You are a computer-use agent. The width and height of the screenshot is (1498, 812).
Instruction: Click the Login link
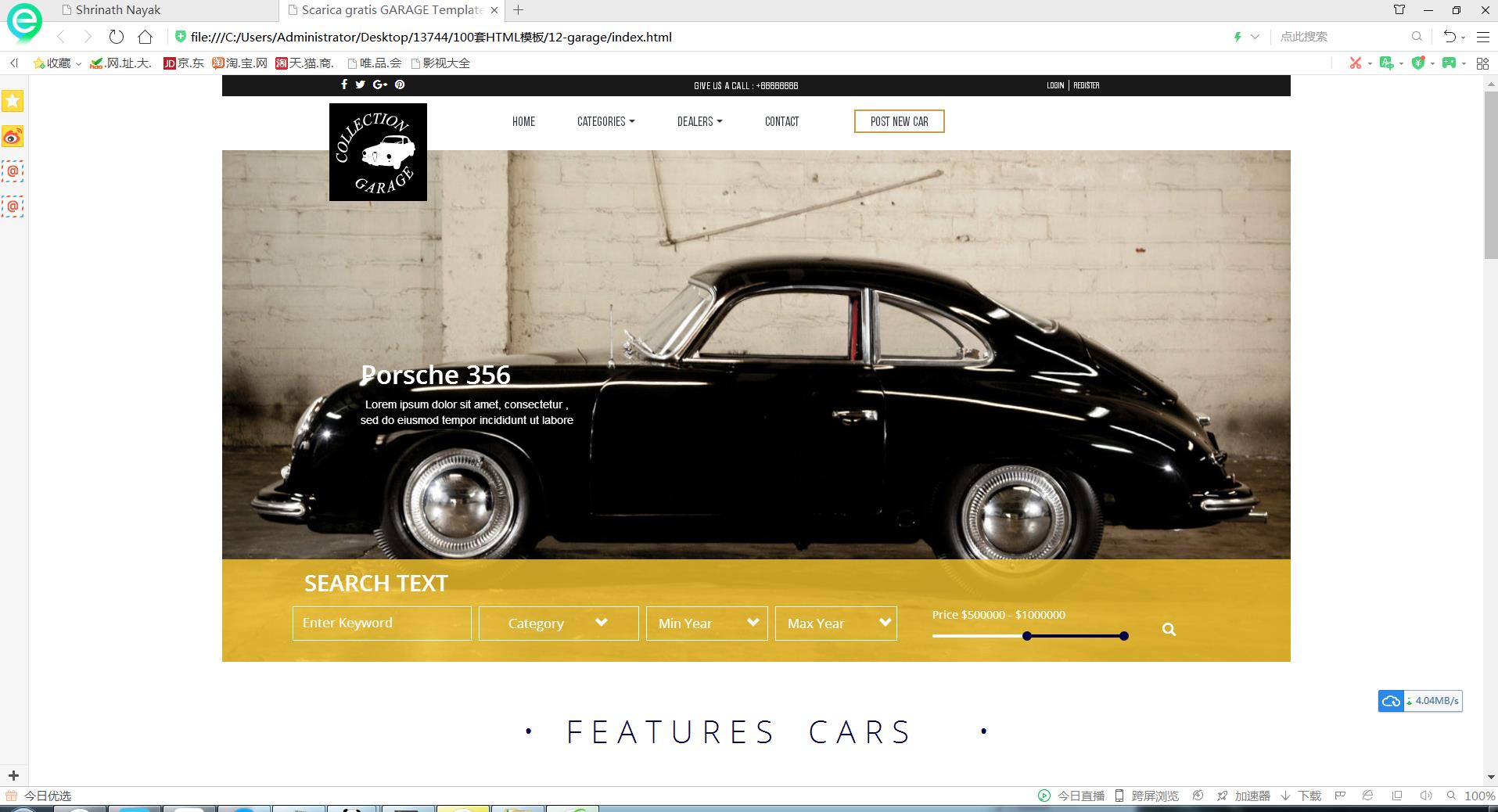click(1055, 85)
